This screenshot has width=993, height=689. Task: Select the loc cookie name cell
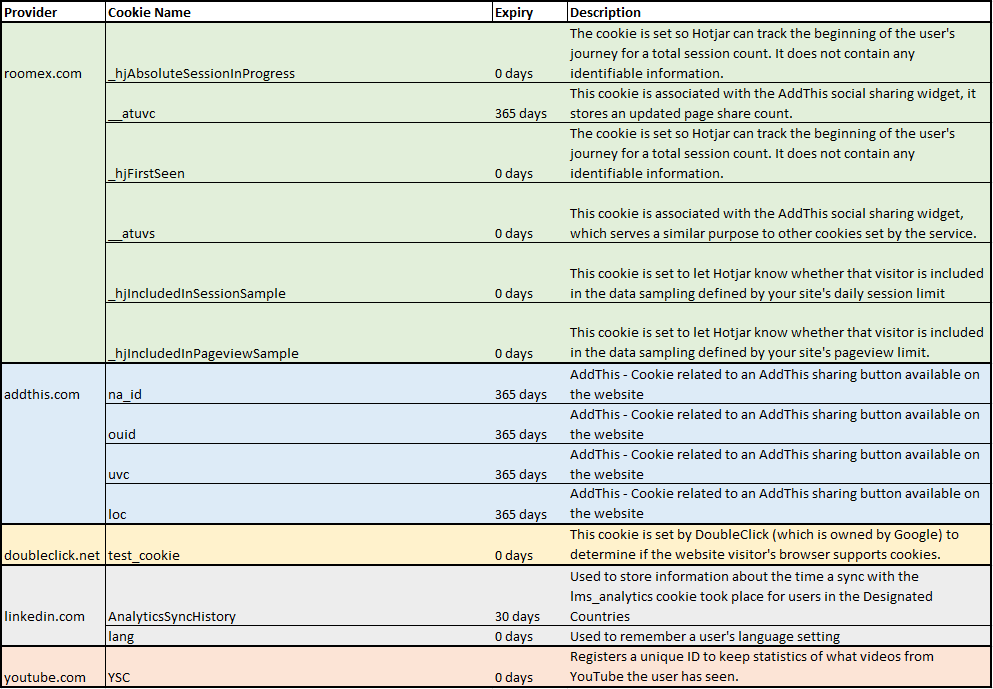(299, 503)
